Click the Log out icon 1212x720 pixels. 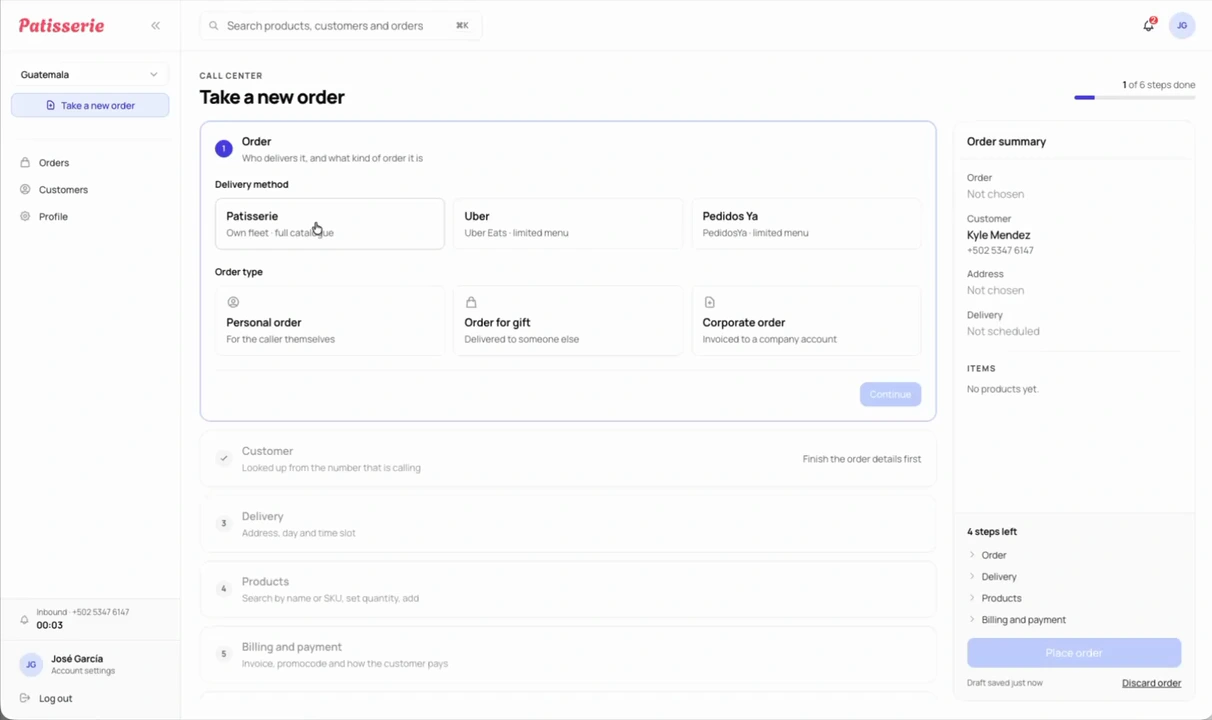coord(25,698)
